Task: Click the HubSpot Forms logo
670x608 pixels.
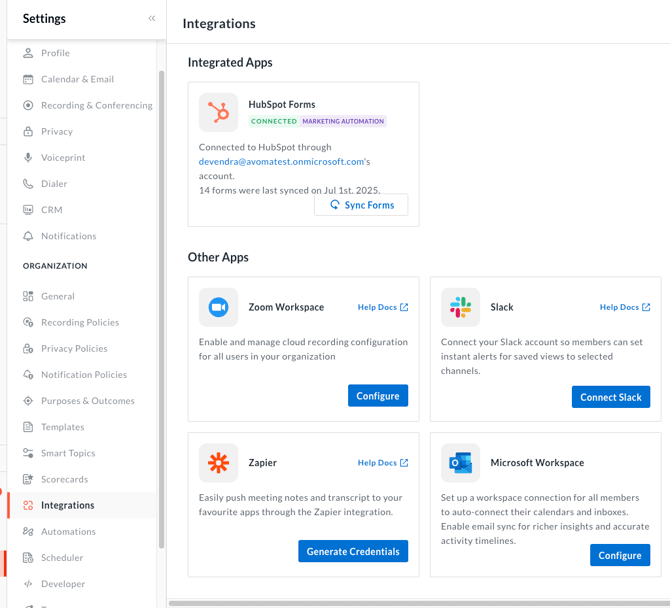Action: (x=218, y=112)
